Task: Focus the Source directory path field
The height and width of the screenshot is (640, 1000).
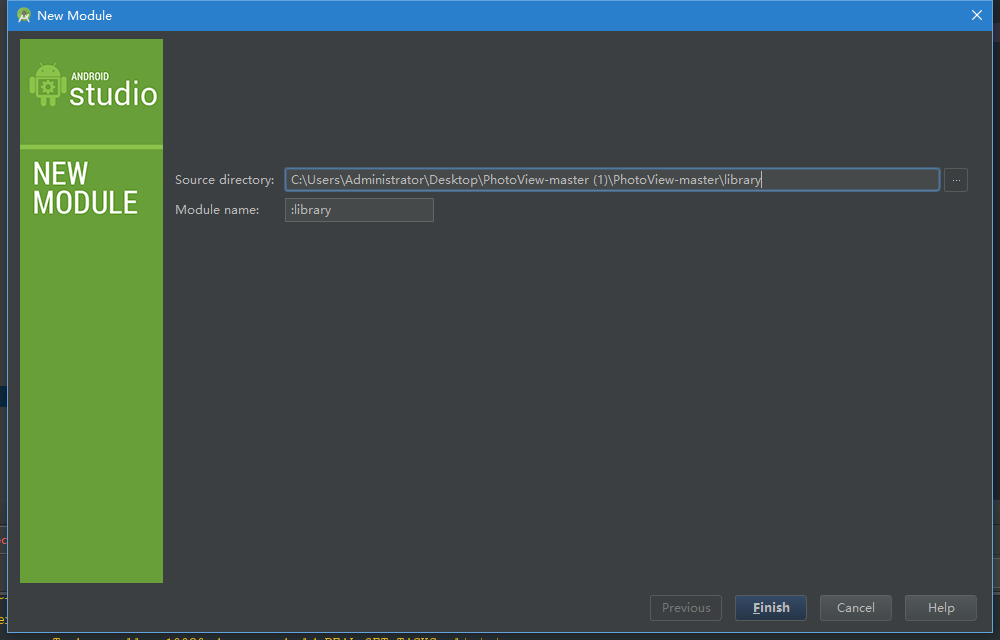Action: tap(612, 180)
